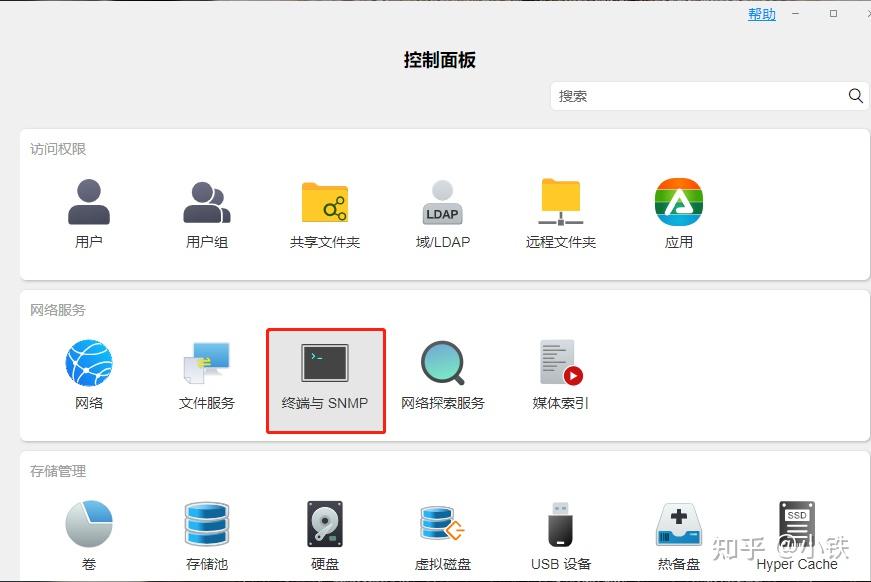Open 媒体索引 settings

pyautogui.click(x=560, y=375)
